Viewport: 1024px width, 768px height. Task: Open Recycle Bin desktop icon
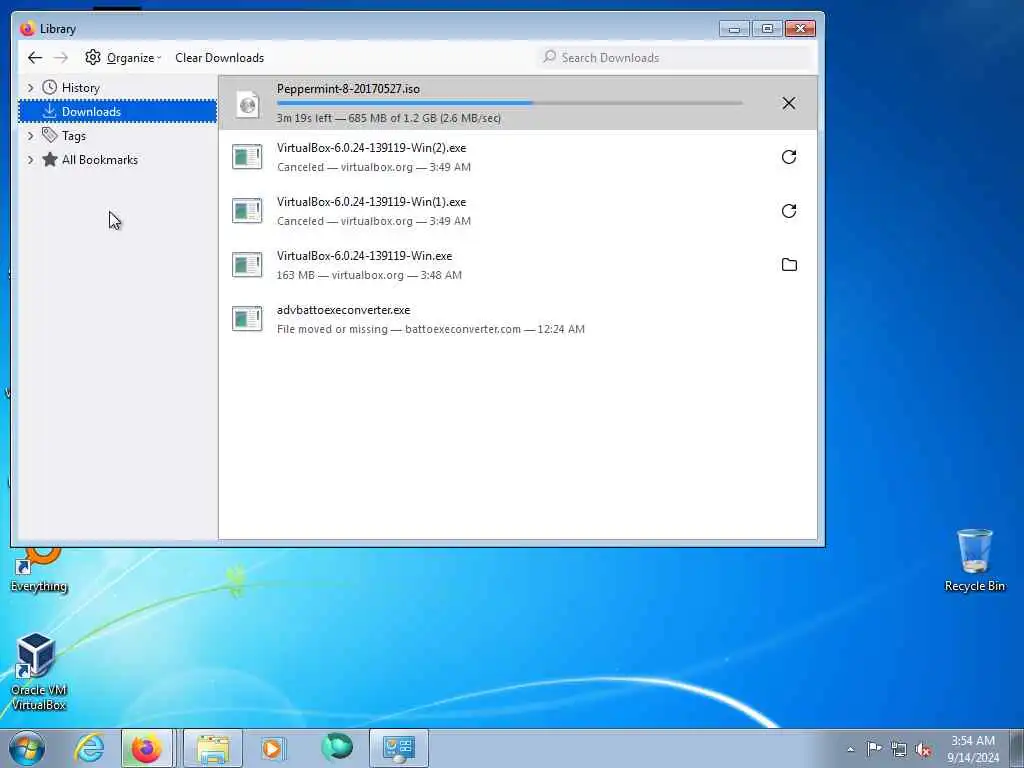[x=974, y=561]
